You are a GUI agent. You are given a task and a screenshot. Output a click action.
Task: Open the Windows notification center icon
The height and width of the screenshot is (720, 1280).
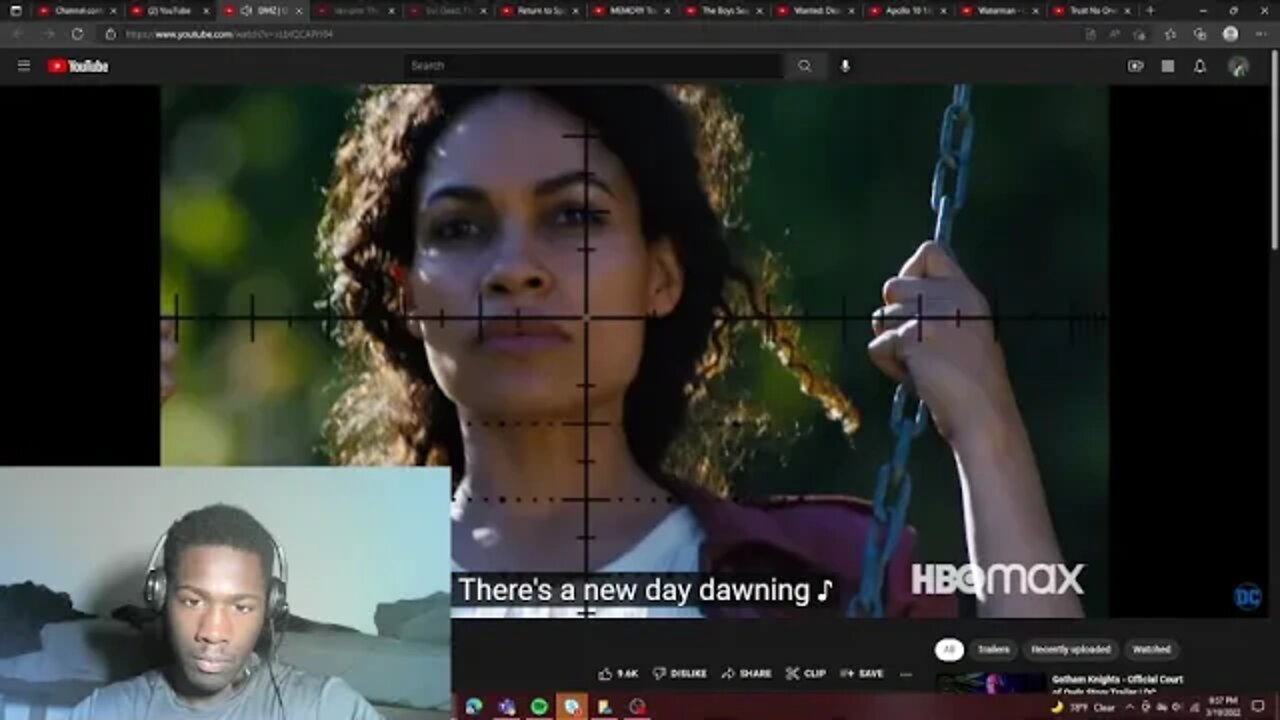click(1258, 707)
